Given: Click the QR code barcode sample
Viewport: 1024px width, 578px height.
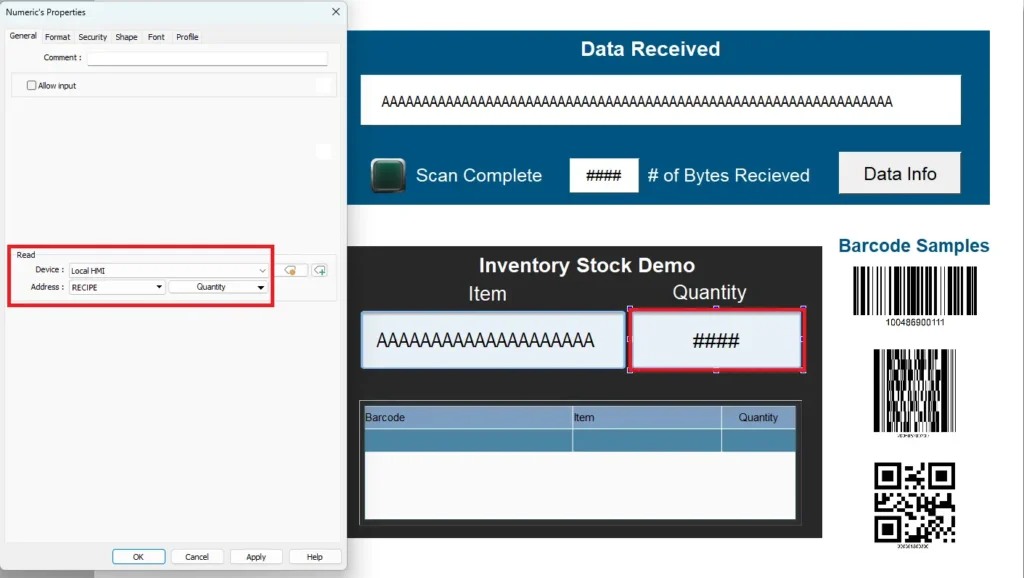Looking at the screenshot, I should [x=914, y=502].
